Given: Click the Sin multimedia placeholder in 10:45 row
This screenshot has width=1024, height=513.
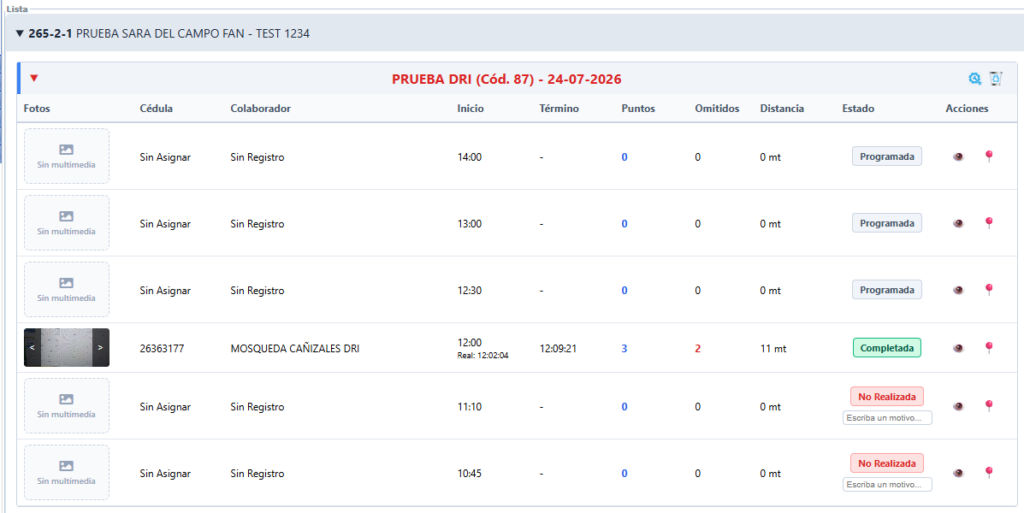Looking at the screenshot, I should [x=67, y=473].
